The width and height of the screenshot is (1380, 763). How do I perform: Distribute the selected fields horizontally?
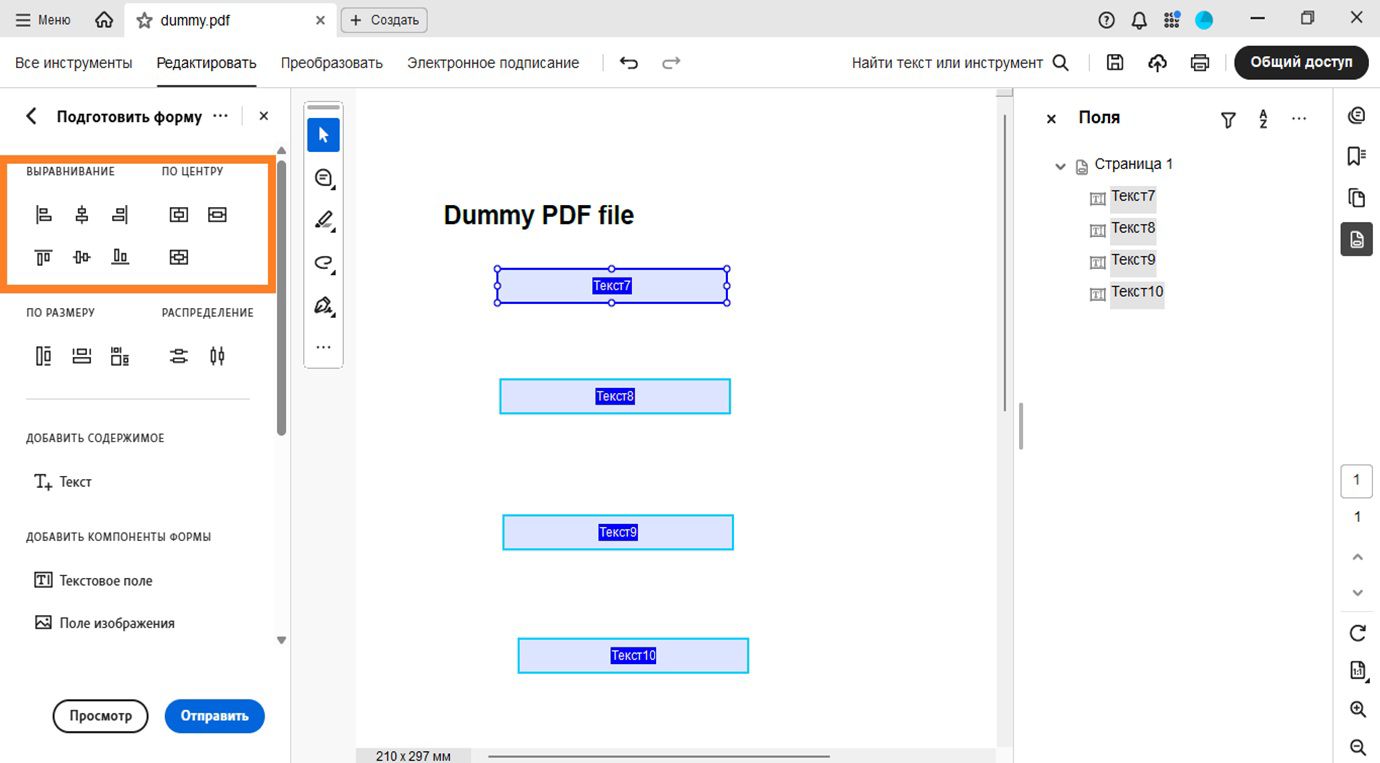click(217, 356)
